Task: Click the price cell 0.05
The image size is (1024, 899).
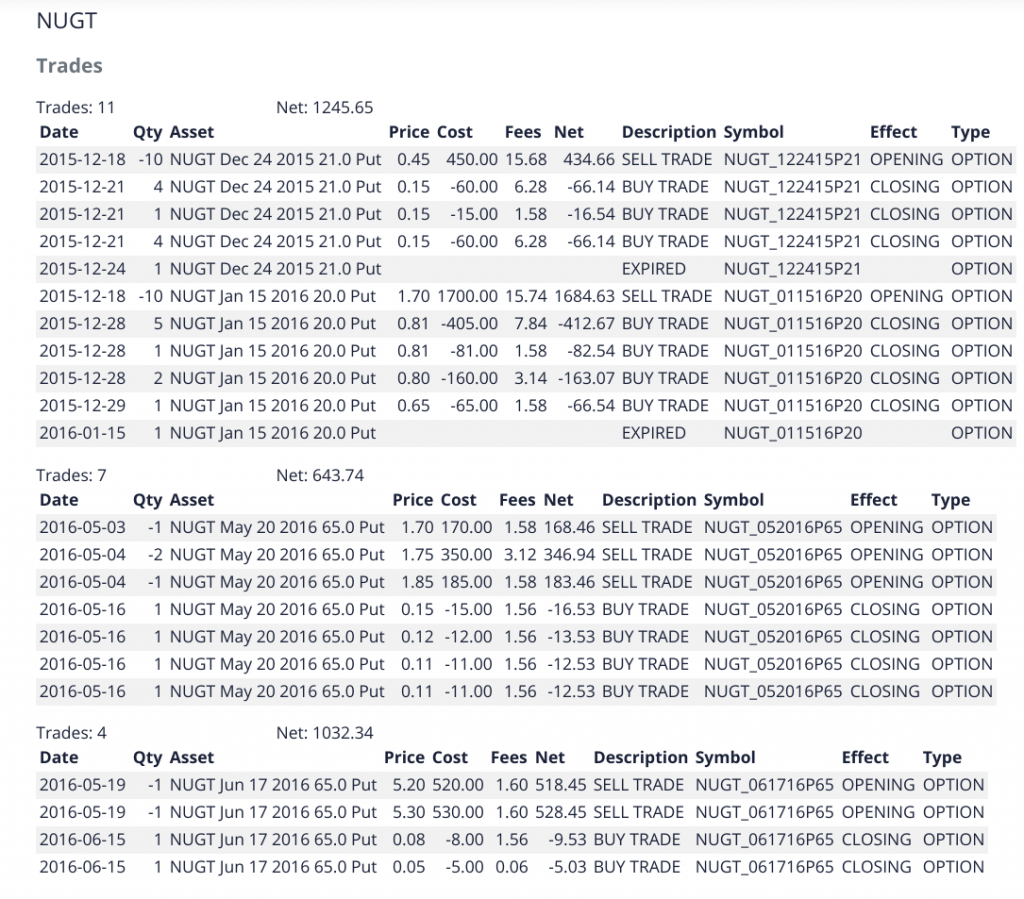Action: tap(409, 867)
